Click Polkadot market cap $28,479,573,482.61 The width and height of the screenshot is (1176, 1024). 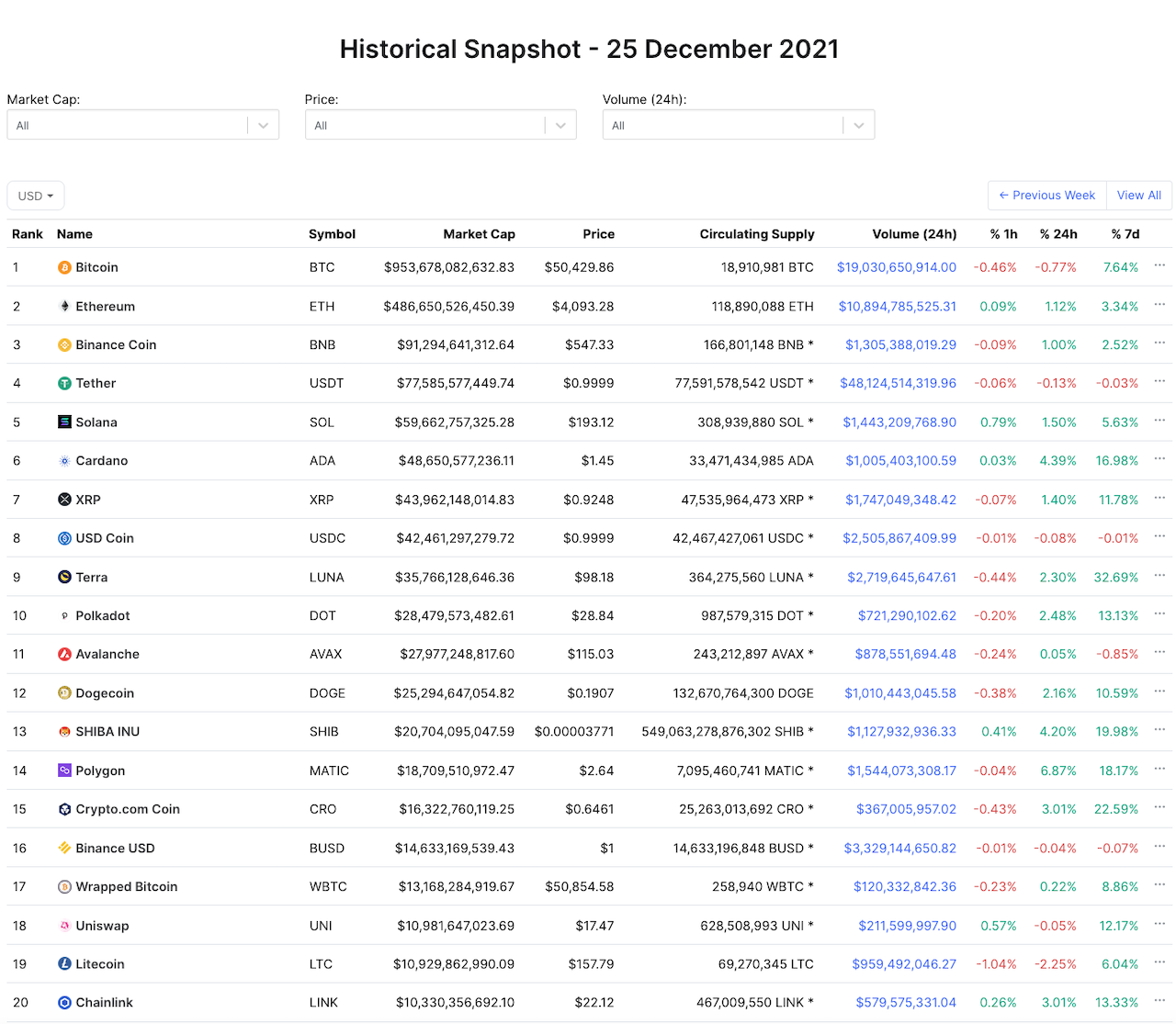click(454, 615)
